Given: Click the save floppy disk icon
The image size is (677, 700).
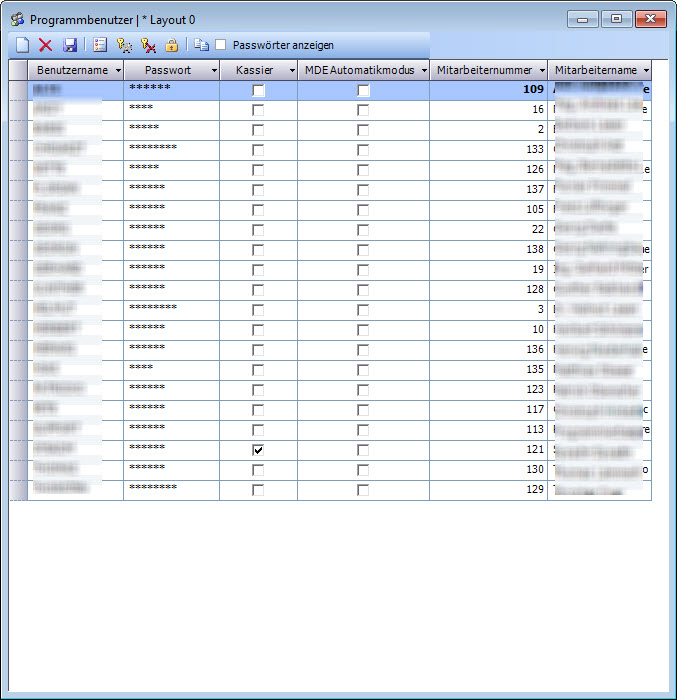Looking at the screenshot, I should (x=70, y=45).
